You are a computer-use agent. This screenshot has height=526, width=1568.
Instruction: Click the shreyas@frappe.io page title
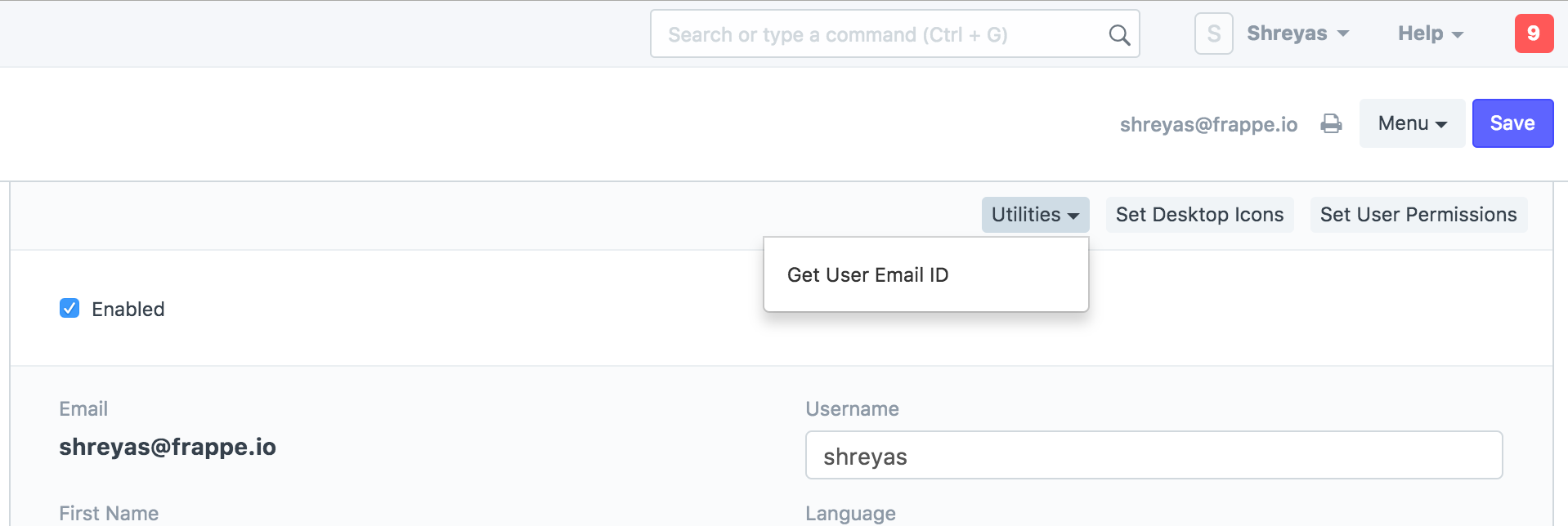1207,124
